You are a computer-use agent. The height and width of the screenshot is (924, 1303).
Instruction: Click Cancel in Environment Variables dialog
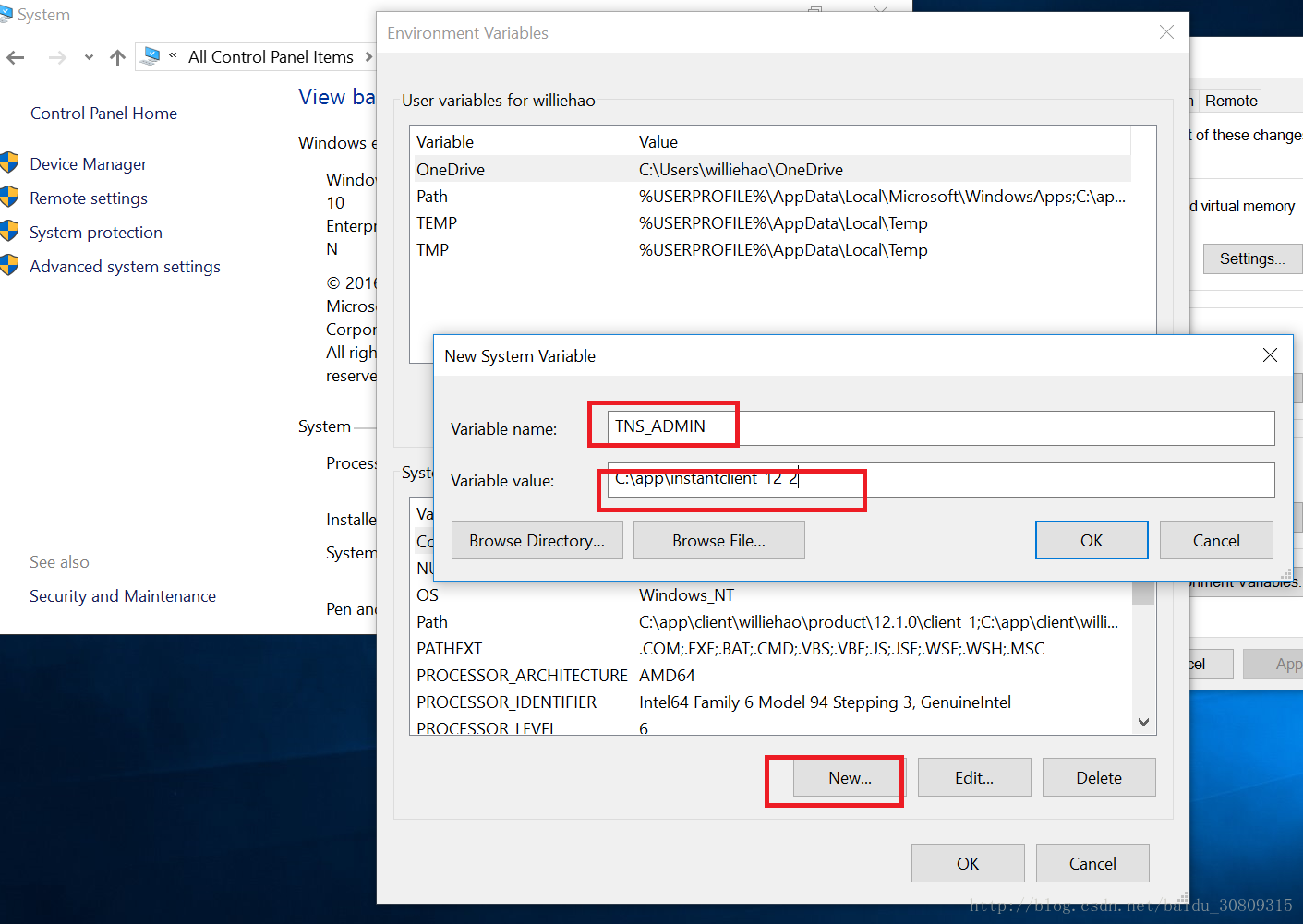pos(1092,863)
